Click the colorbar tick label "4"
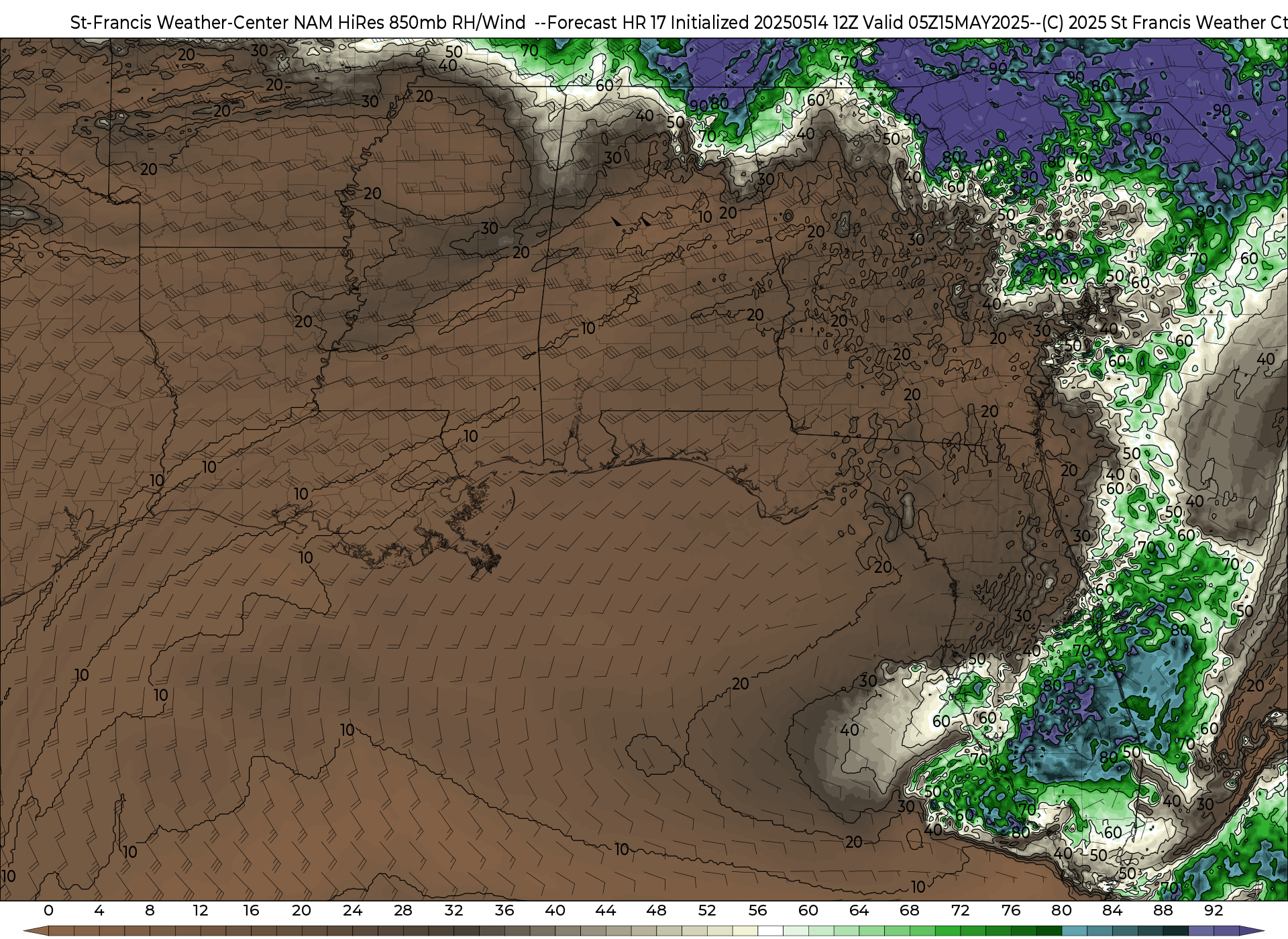Screen dimensions: 1288x939 [x=99, y=911]
